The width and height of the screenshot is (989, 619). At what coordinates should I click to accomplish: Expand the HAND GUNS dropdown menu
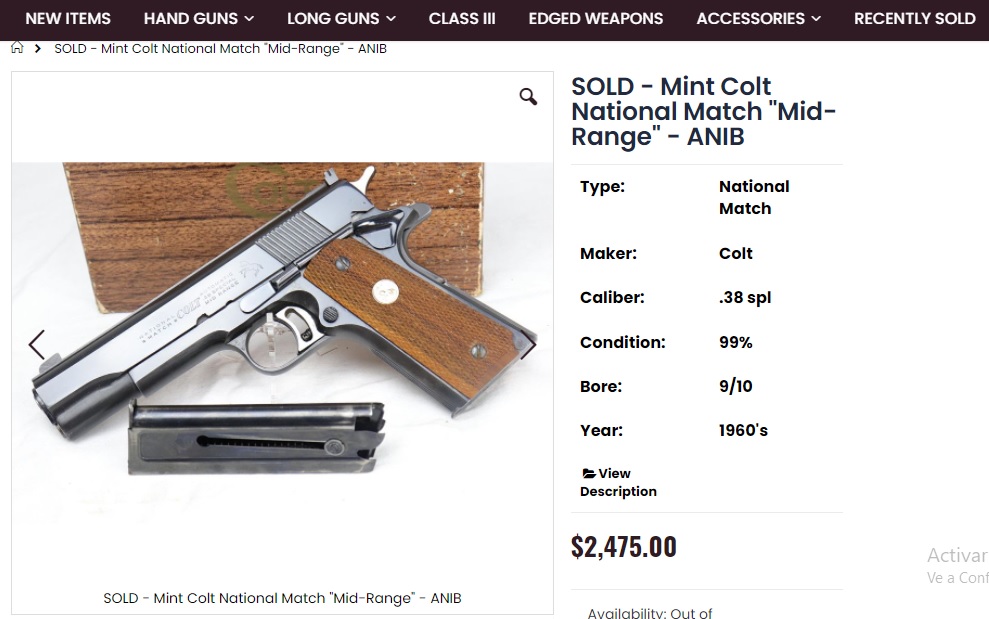click(198, 18)
